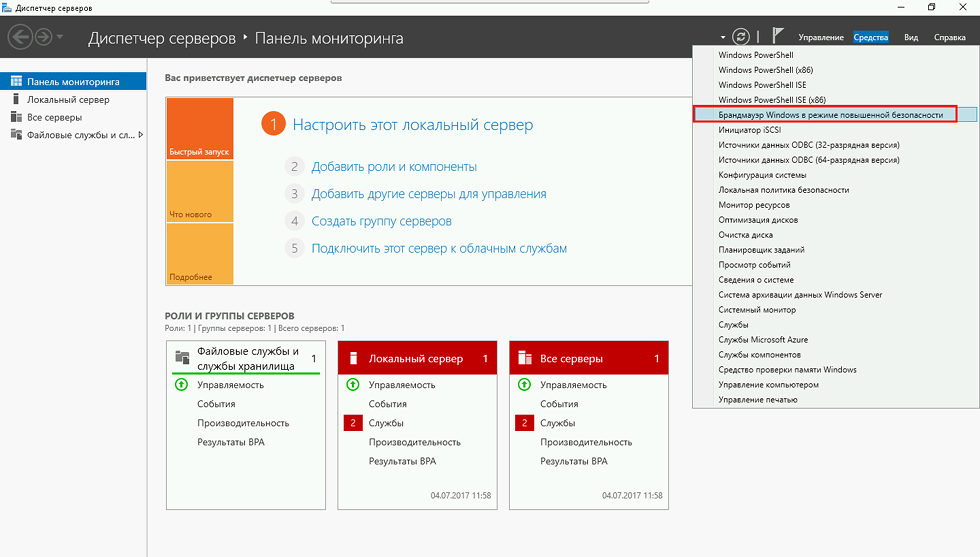This screenshot has width=980, height=557.
Task: Open dropdown arrow left of refresh icon
Action: [x=722, y=37]
